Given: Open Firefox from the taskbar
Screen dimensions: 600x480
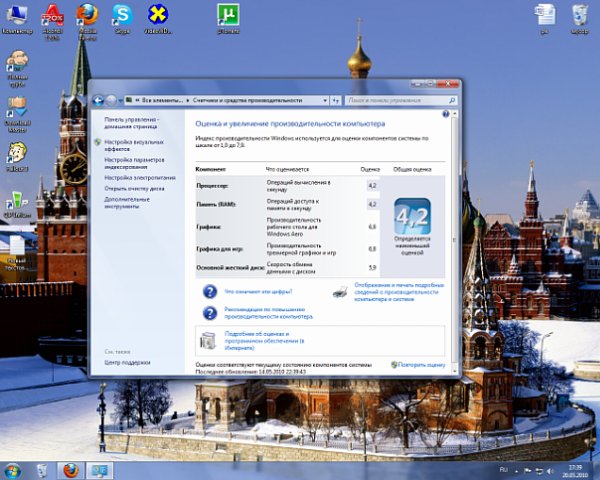Looking at the screenshot, I should (x=70, y=471).
